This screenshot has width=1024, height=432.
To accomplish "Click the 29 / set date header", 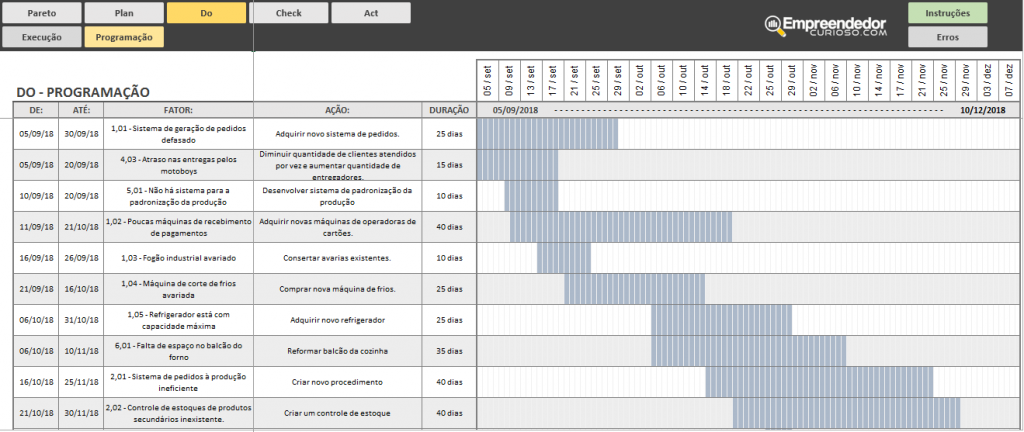I will [x=618, y=81].
